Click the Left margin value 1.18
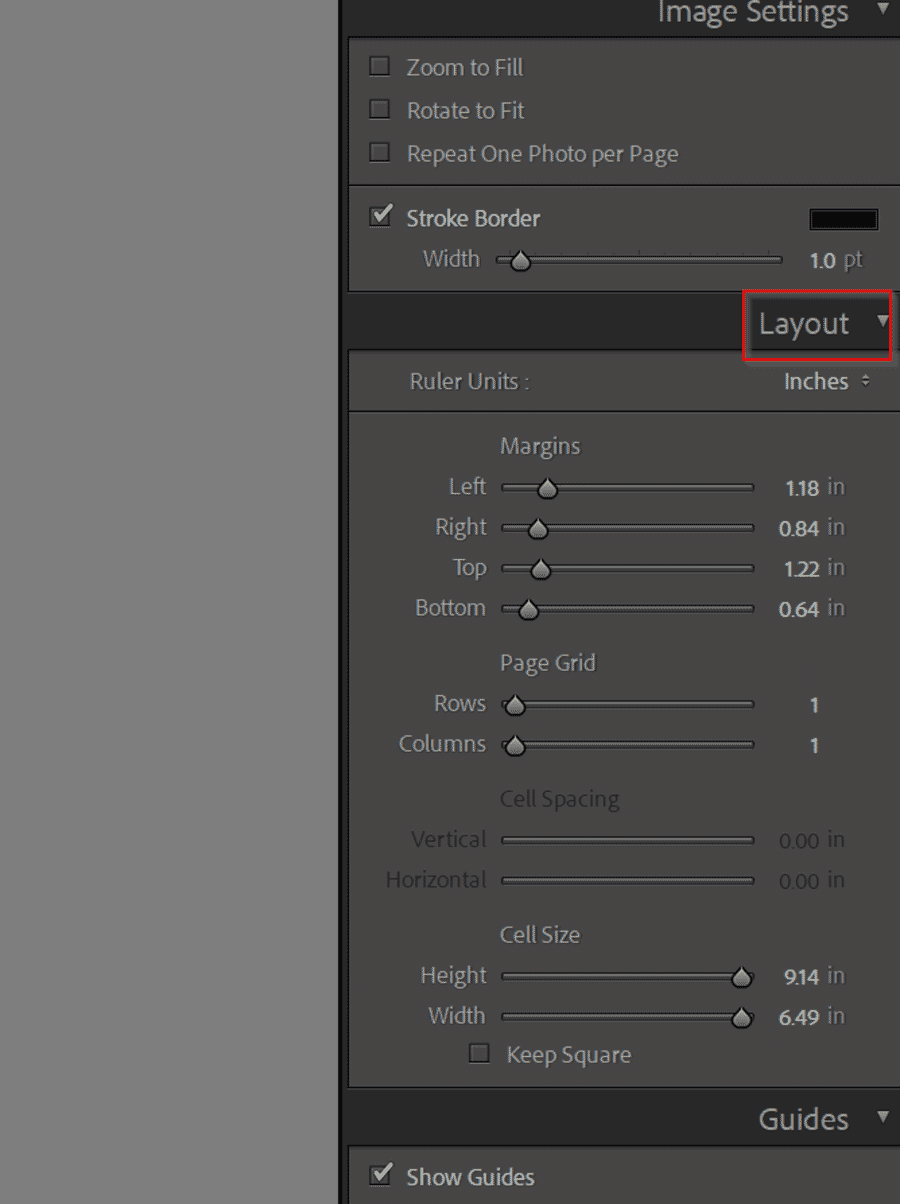This screenshot has height=1204, width=900. [802, 488]
